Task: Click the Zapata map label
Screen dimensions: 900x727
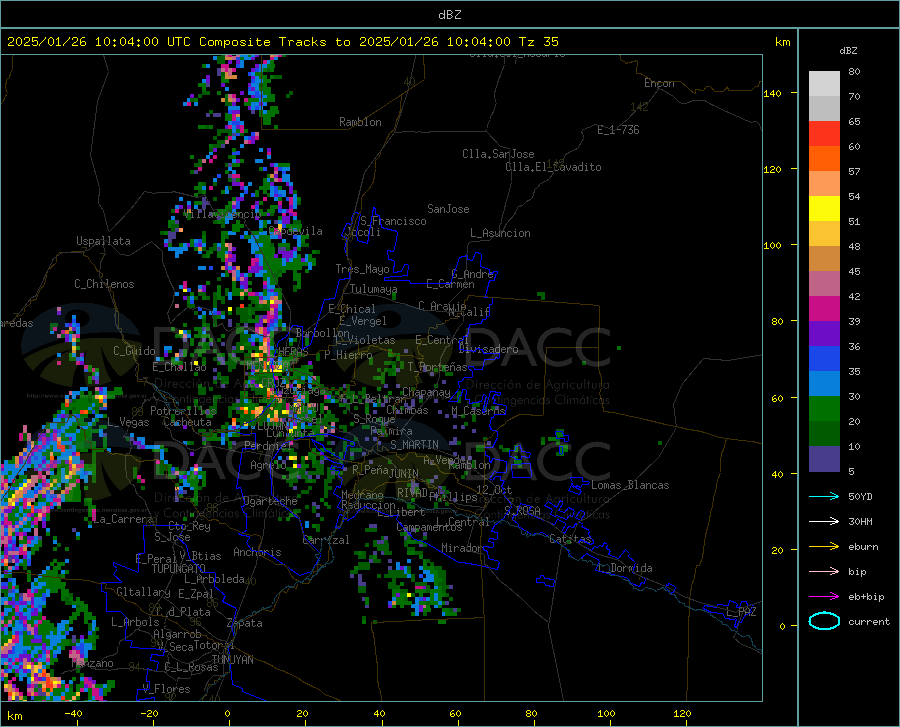Action: tap(245, 623)
